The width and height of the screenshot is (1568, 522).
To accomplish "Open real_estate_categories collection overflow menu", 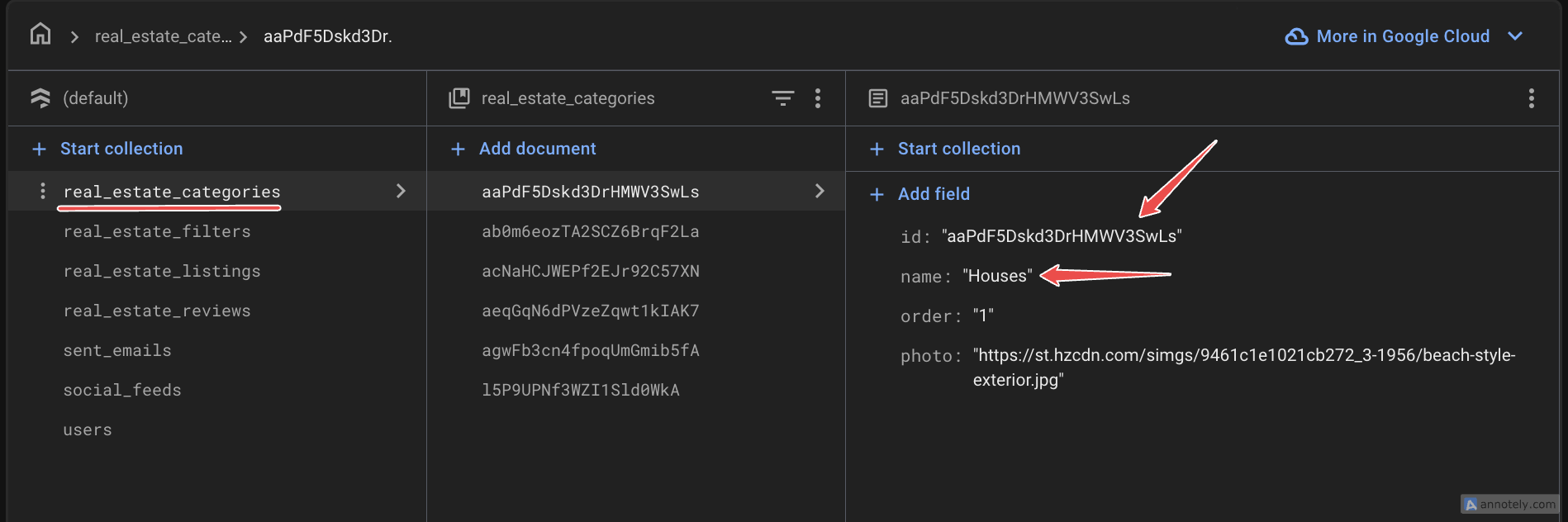I will click(x=818, y=98).
